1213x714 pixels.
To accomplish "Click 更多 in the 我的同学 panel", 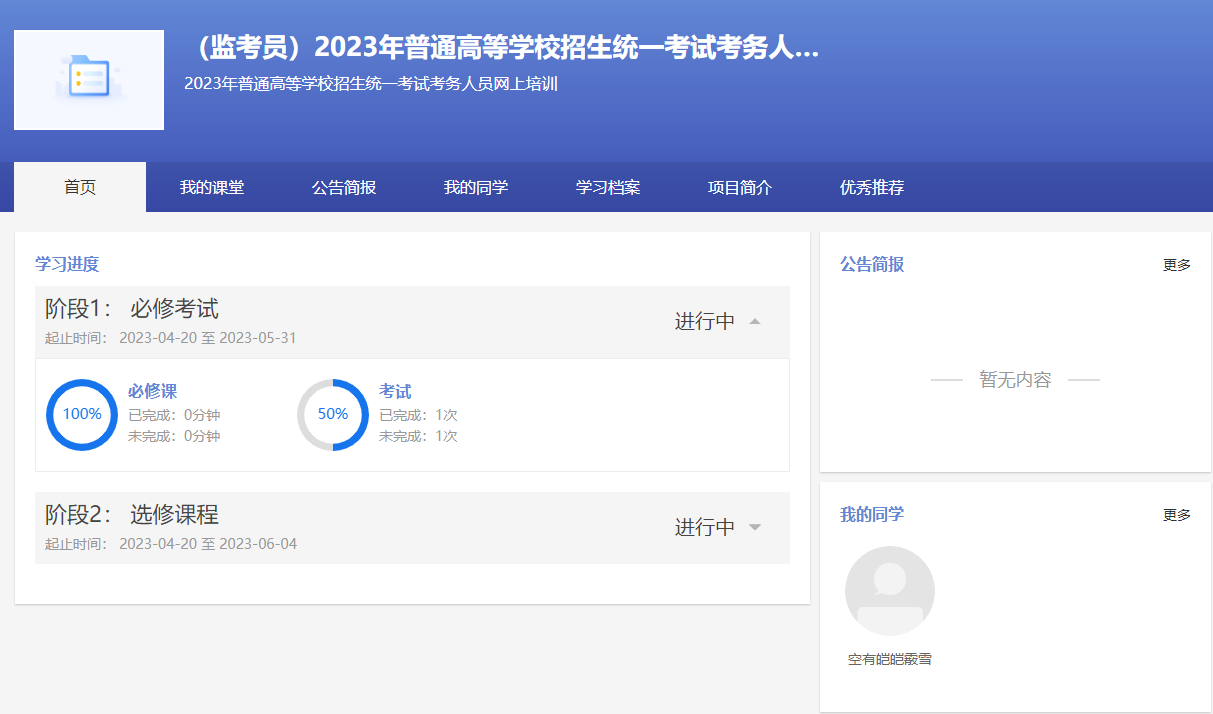I will click(x=1177, y=515).
